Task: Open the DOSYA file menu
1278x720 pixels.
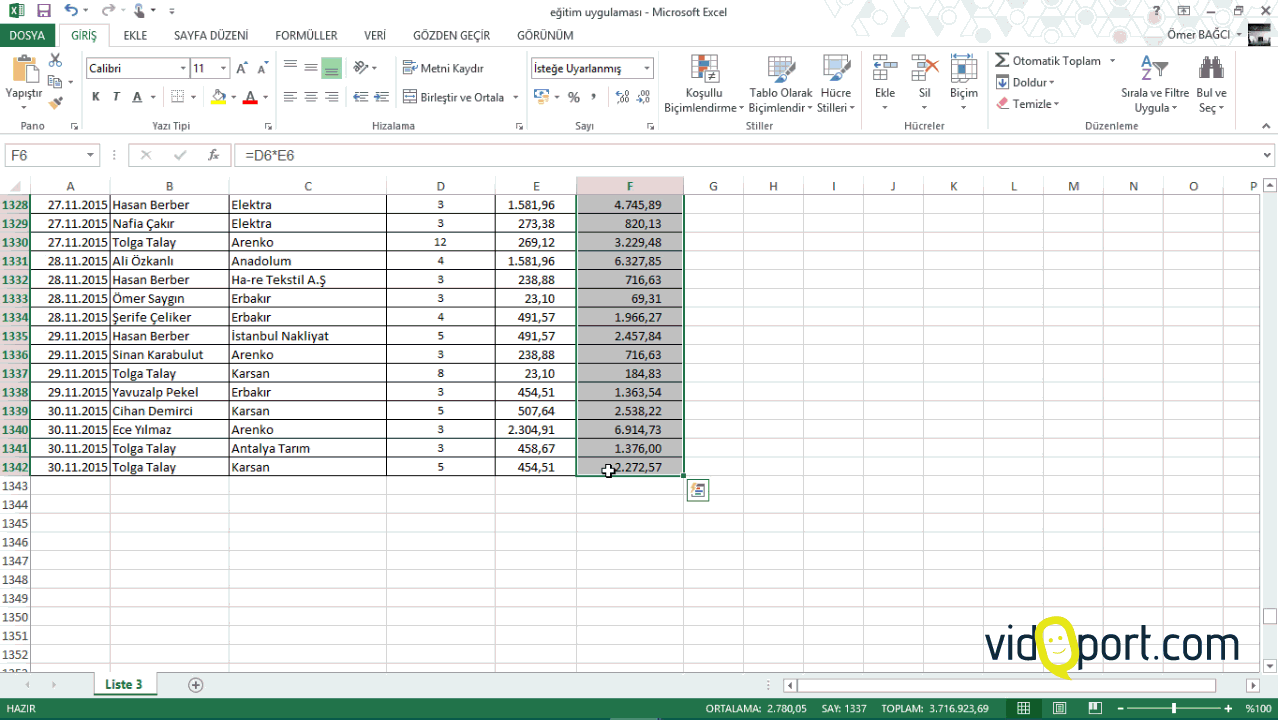Action: point(27,35)
